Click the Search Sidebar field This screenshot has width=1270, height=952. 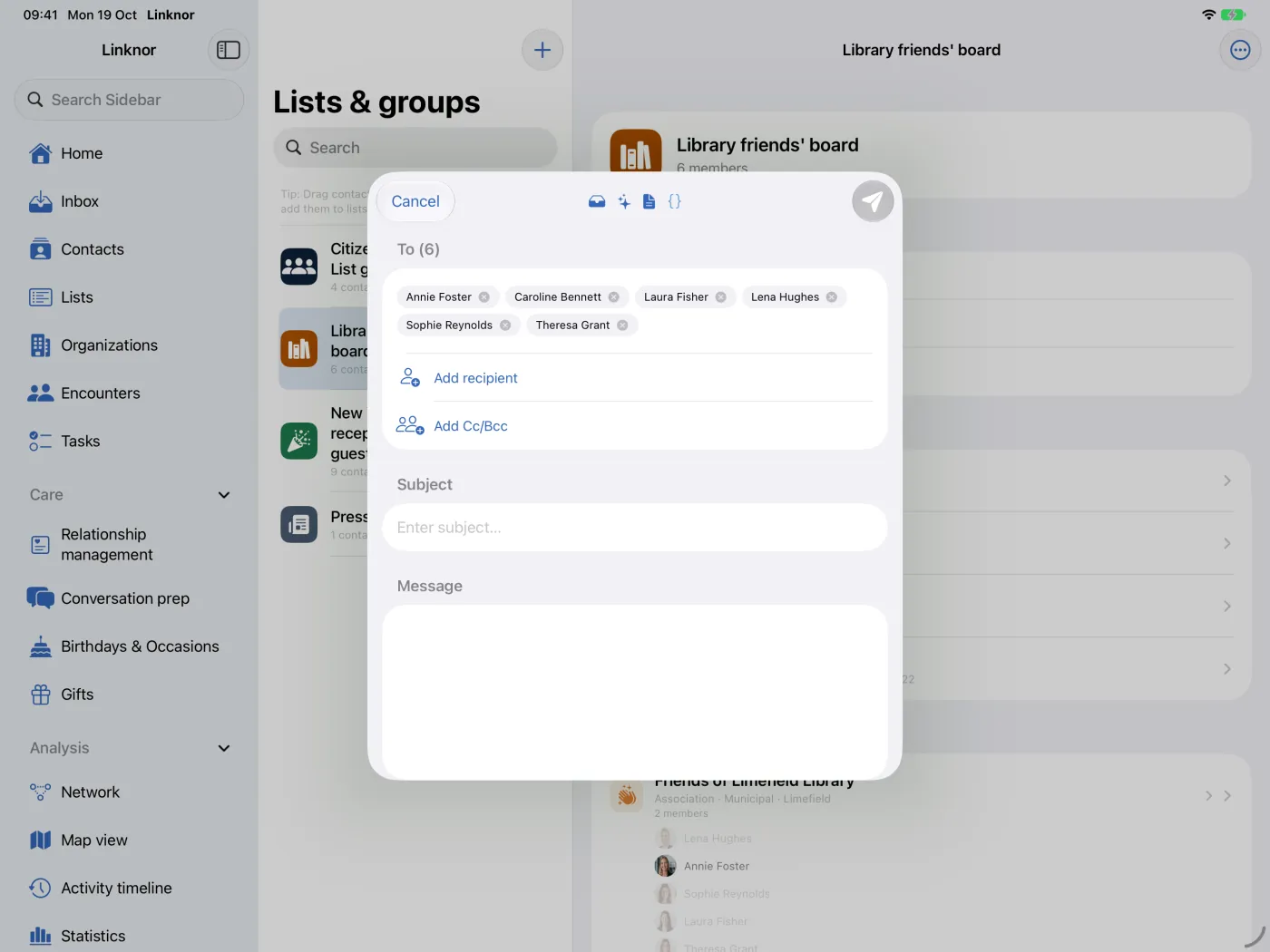coord(129,100)
